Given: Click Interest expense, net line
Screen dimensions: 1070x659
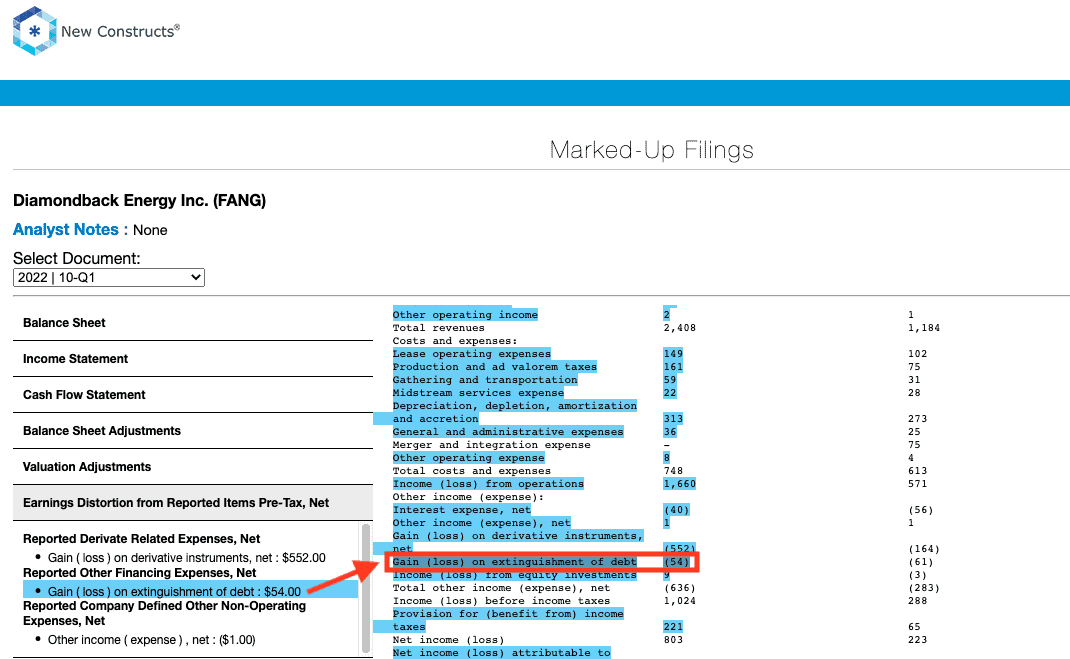Looking at the screenshot, I should coord(461,510).
